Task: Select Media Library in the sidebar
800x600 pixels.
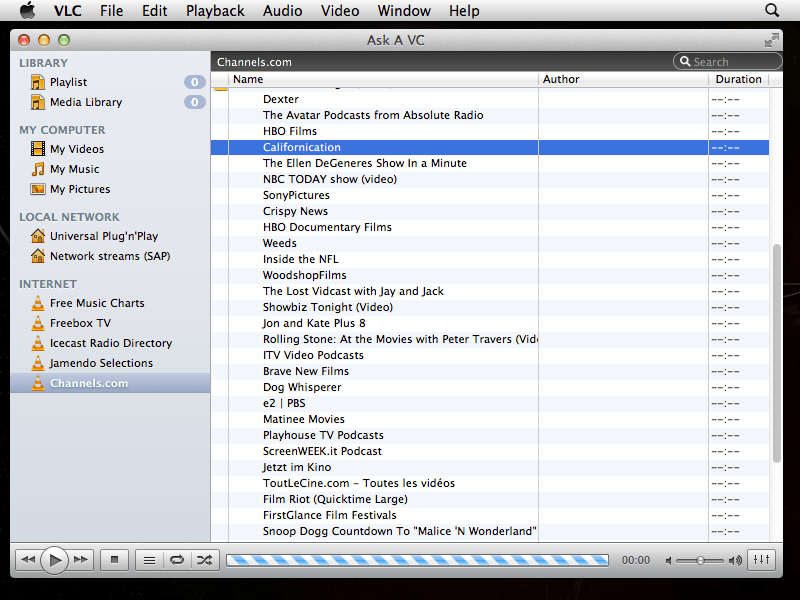Action: (110, 102)
